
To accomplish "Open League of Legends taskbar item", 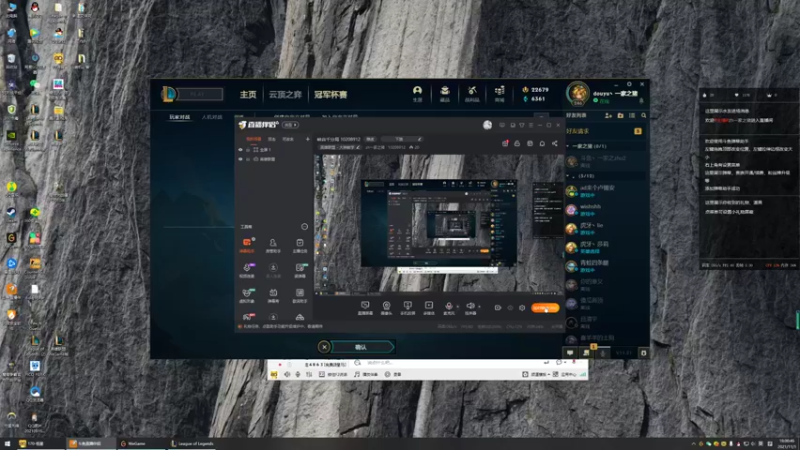I will tap(192, 444).
